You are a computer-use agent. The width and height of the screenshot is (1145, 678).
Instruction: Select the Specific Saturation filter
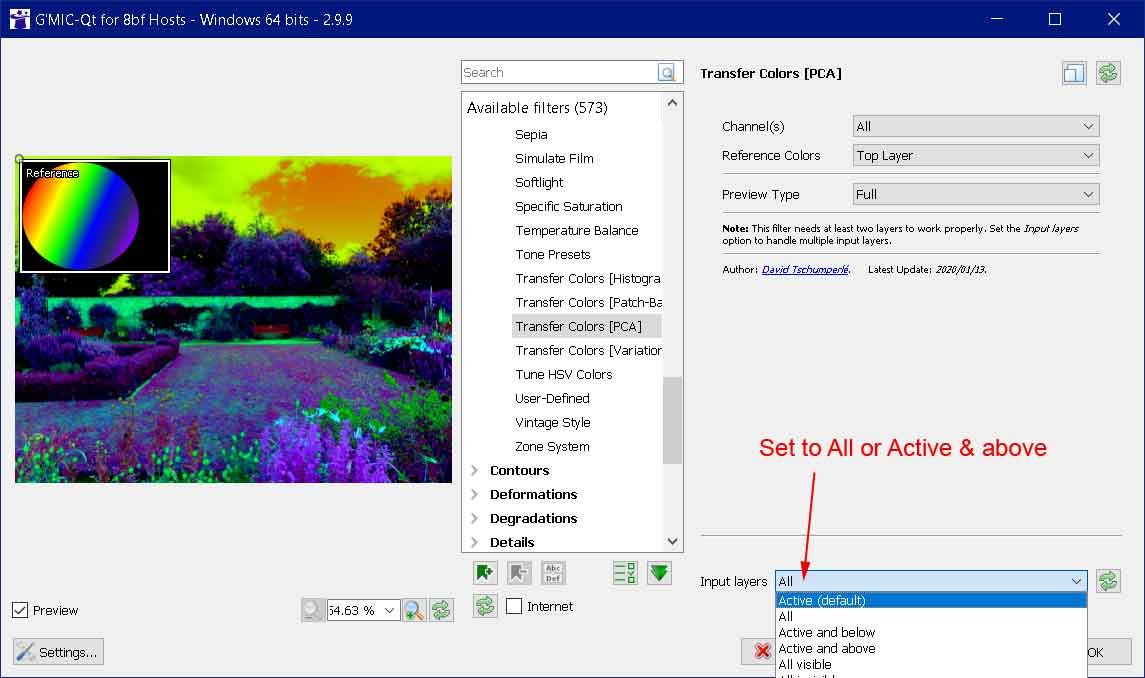569,207
